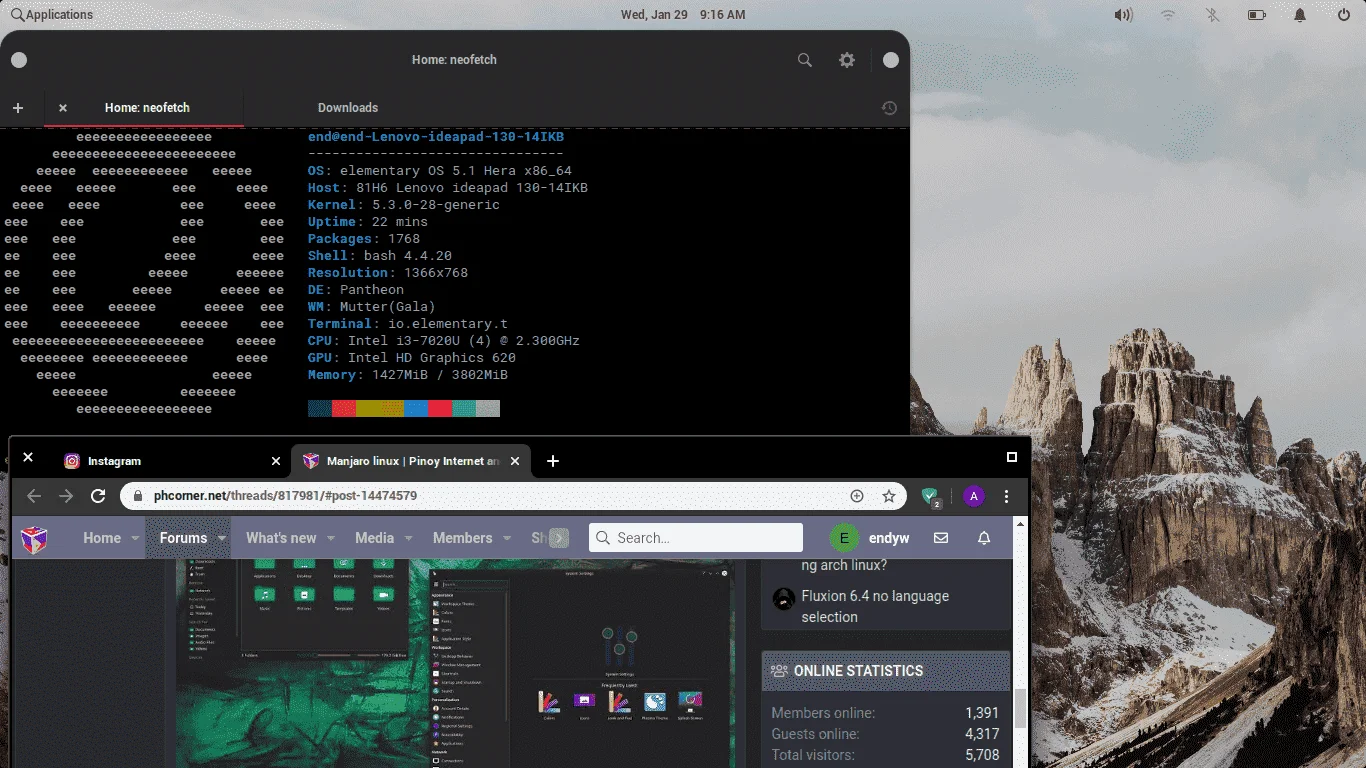Add a new terminal tab
Image resolution: width=1366 pixels, height=768 pixels.
click(18, 108)
